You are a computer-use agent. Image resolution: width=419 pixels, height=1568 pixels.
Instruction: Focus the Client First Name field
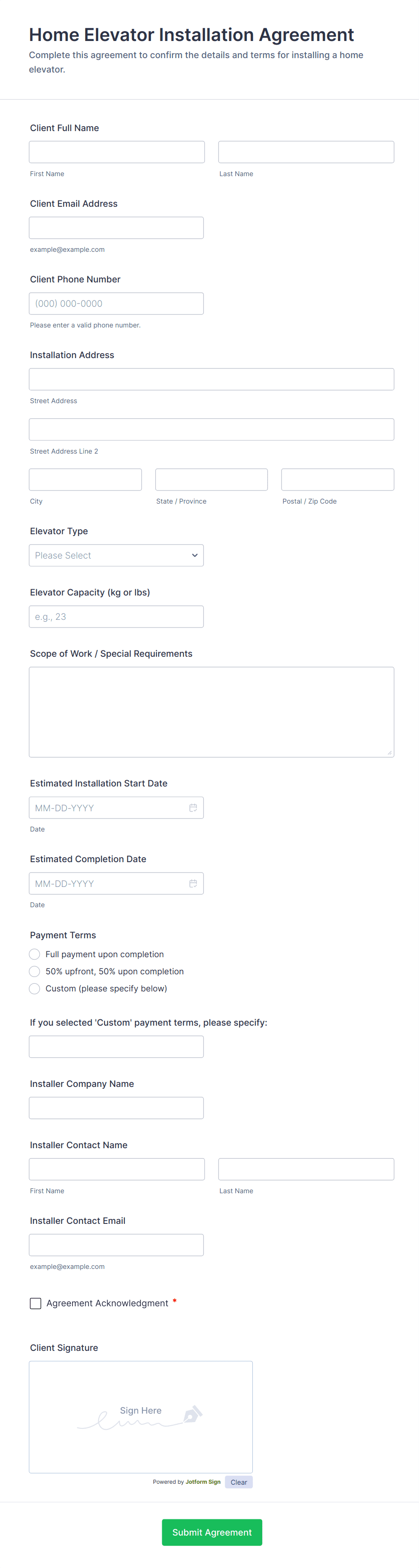coord(116,152)
